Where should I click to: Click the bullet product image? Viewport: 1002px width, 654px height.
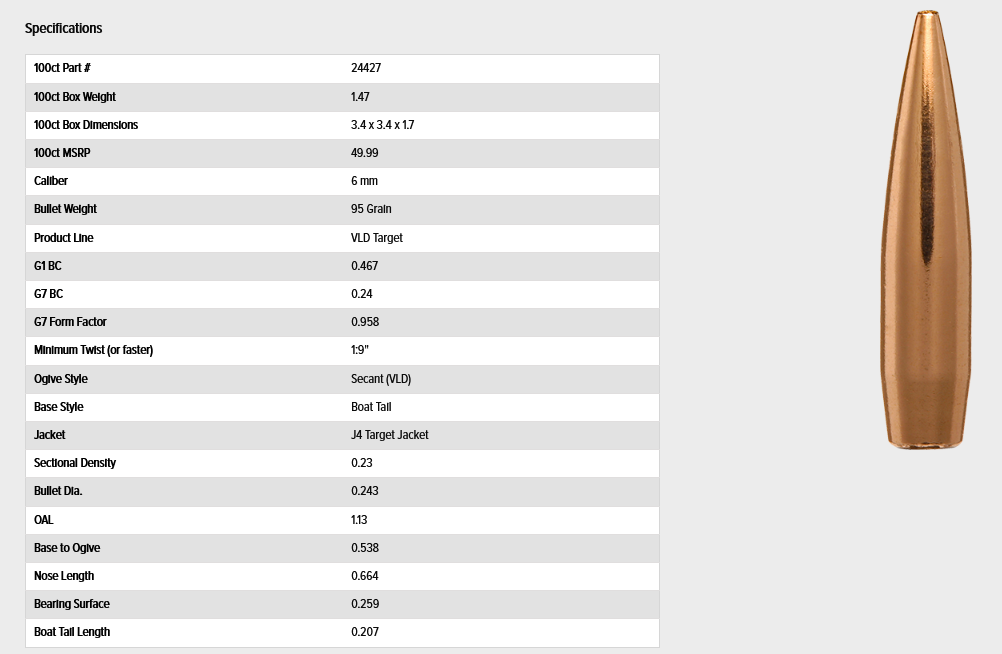[925, 230]
